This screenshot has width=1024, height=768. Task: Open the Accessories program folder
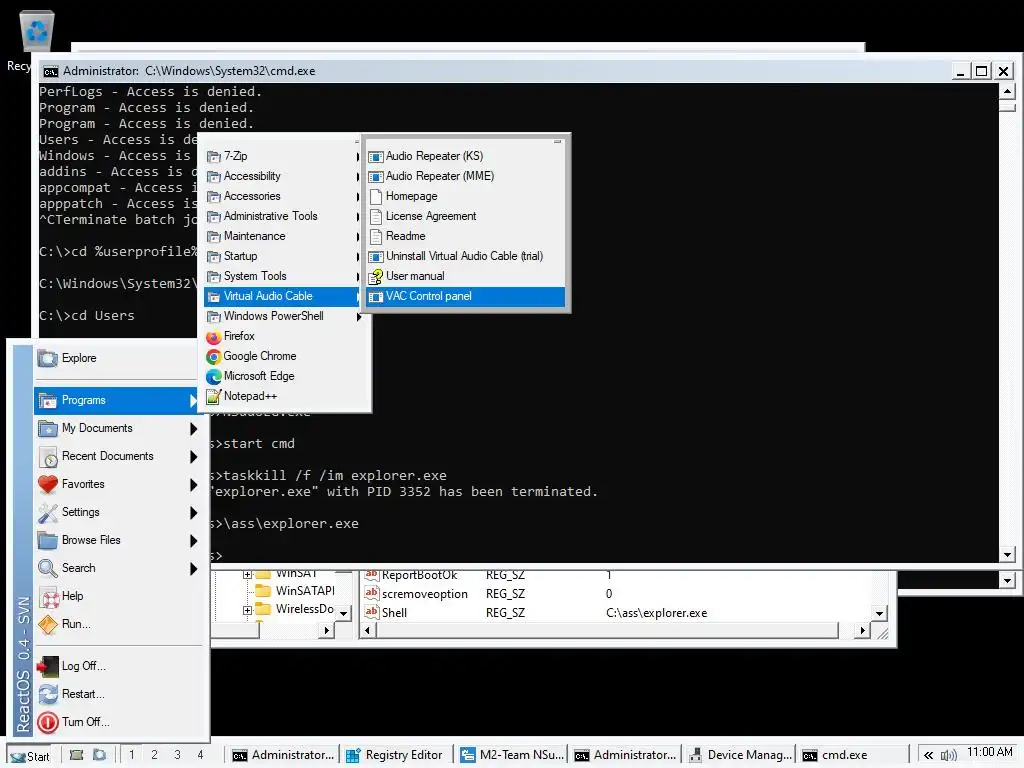pyautogui.click(x=283, y=196)
